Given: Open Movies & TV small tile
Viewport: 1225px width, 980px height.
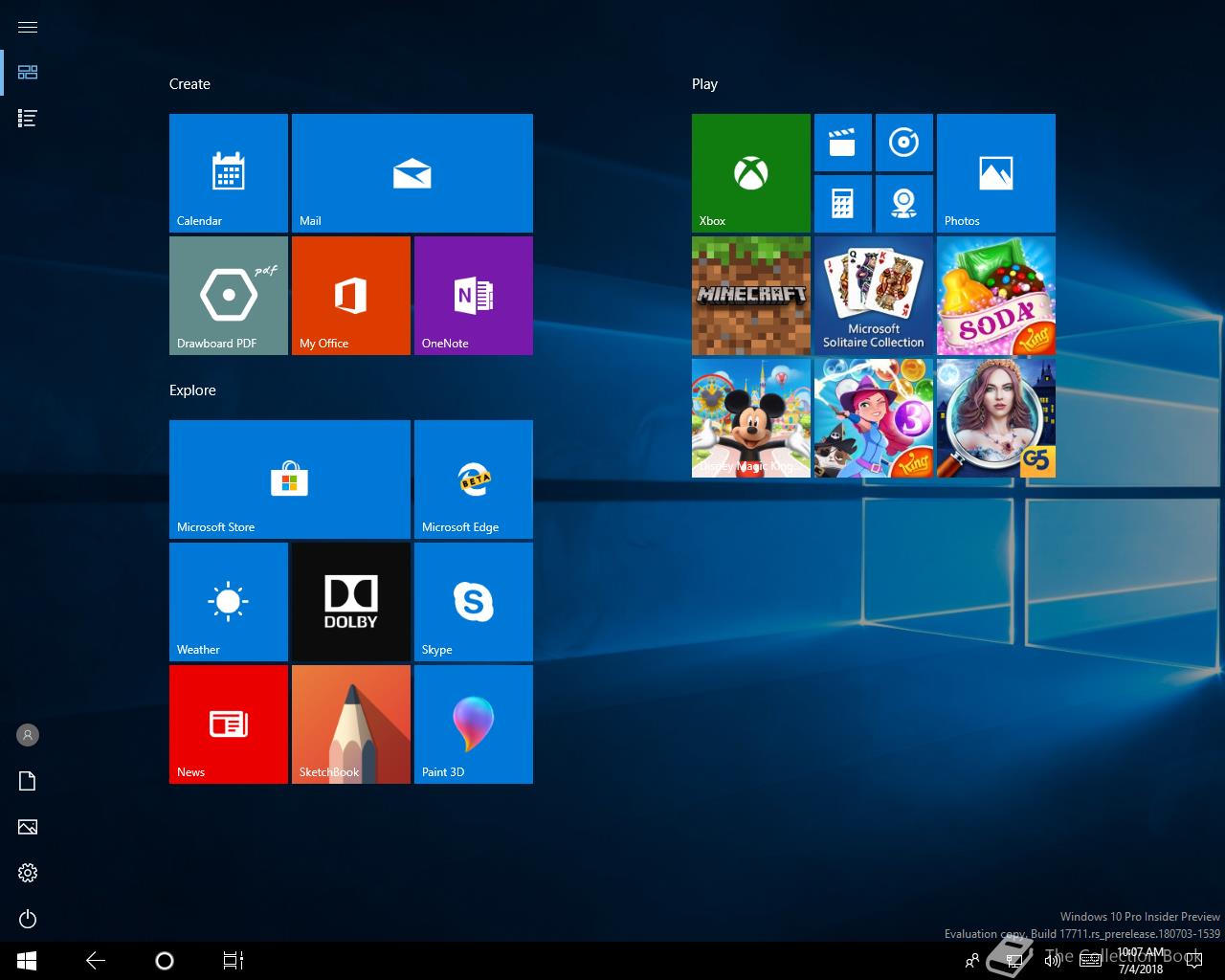Looking at the screenshot, I should [843, 143].
